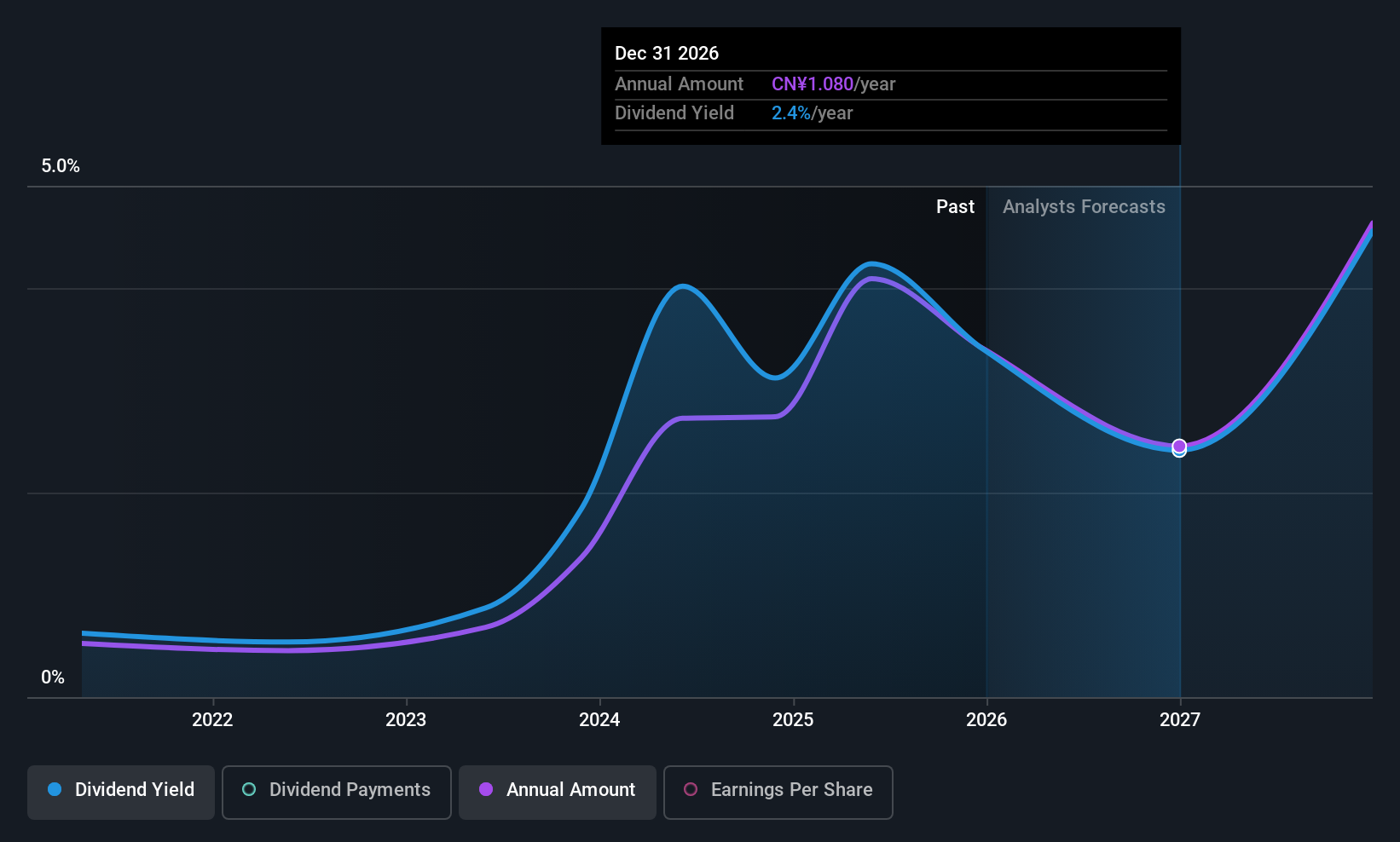1400x842 pixels.
Task: Toggle the Dividend Yield legend item
Action: (120, 792)
